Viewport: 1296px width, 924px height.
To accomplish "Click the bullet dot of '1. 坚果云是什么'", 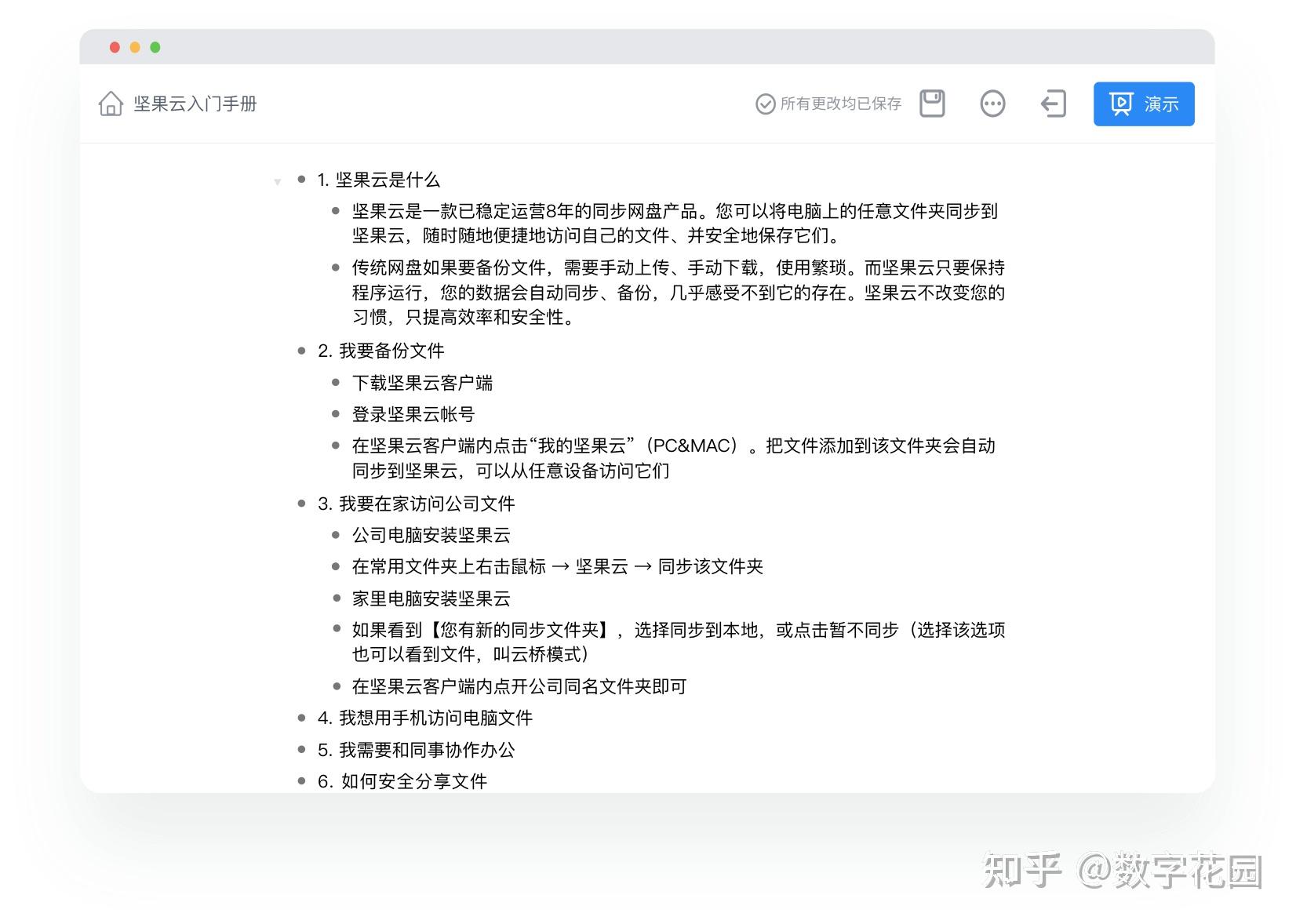I will (x=300, y=179).
